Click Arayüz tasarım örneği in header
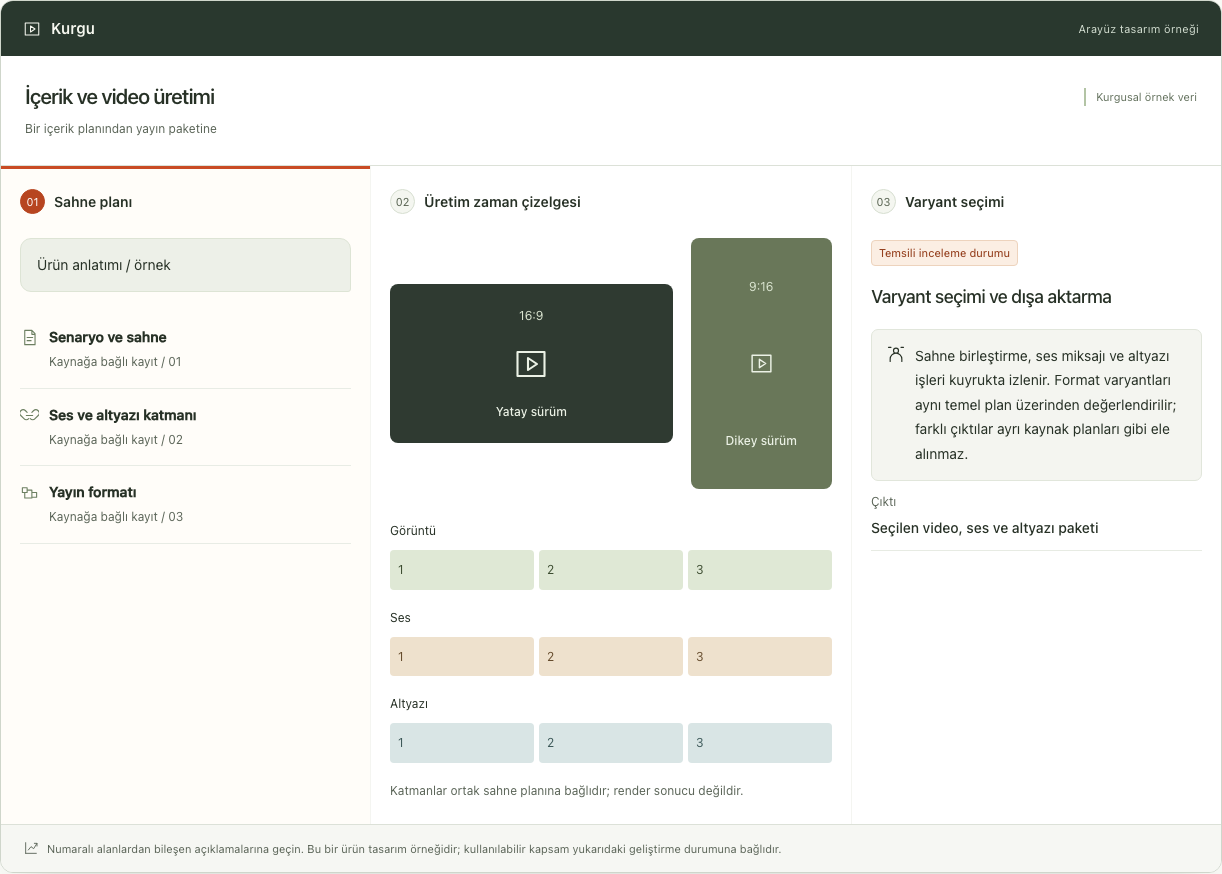Image resolution: width=1222 pixels, height=874 pixels. (x=1138, y=29)
